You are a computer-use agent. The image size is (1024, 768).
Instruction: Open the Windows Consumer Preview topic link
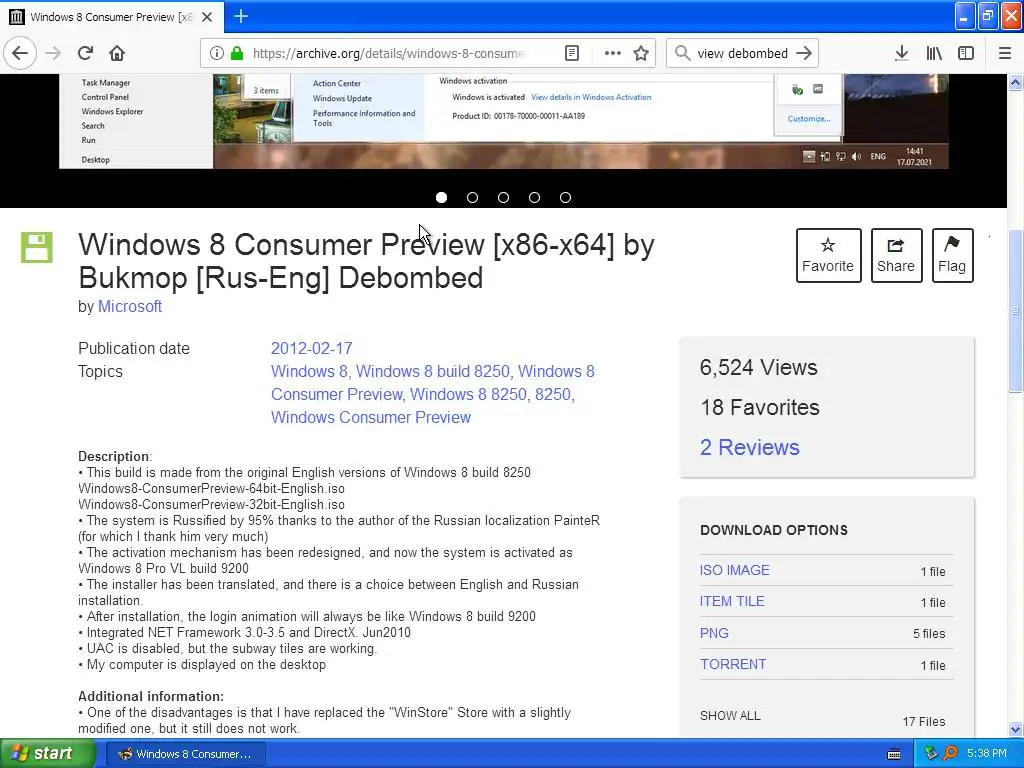[x=370, y=417]
